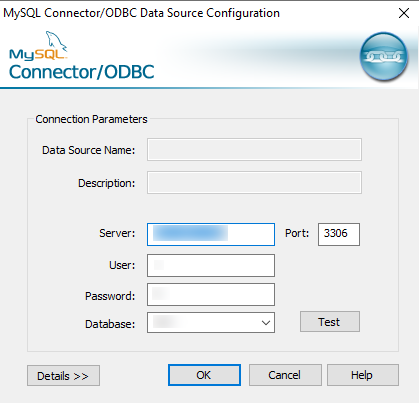The image size is (419, 403).
Task: Click the Connection Parameters group label
Action: tap(91, 119)
